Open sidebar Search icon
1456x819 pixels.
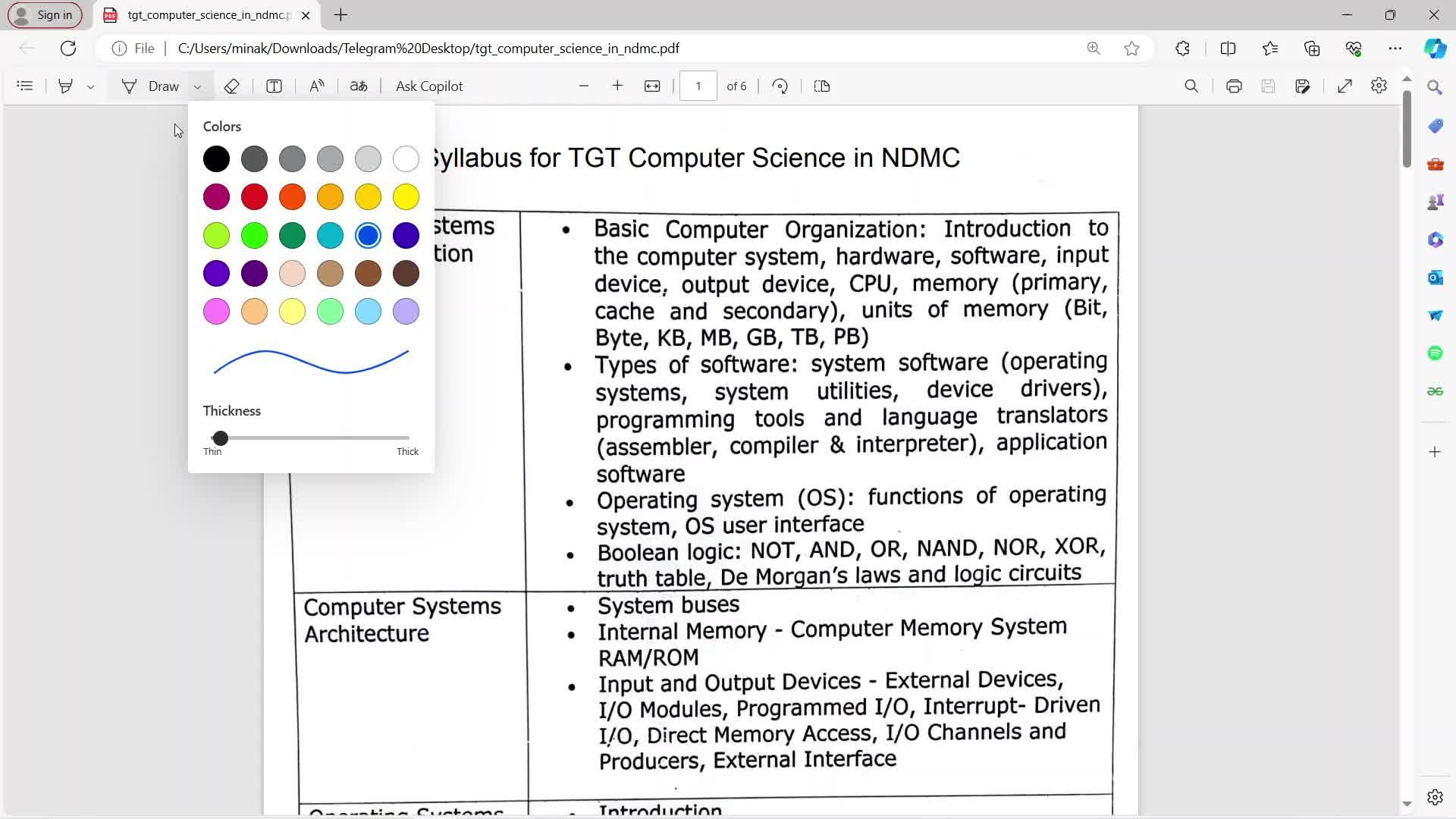1435,88
